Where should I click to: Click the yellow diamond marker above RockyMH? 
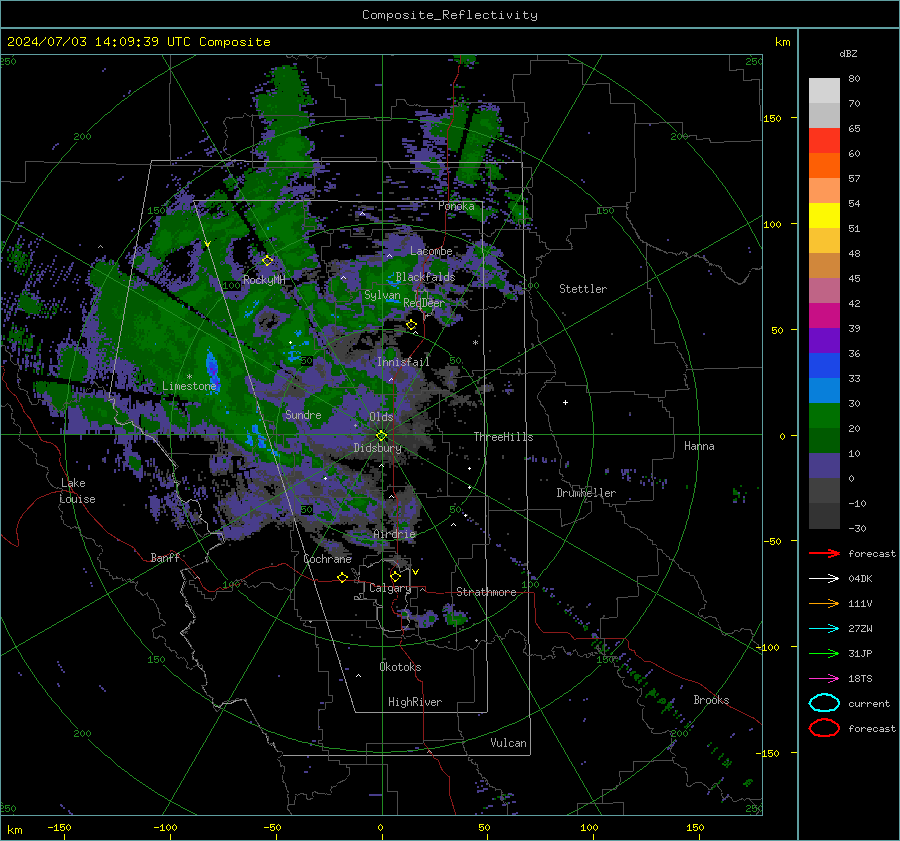tap(267, 261)
